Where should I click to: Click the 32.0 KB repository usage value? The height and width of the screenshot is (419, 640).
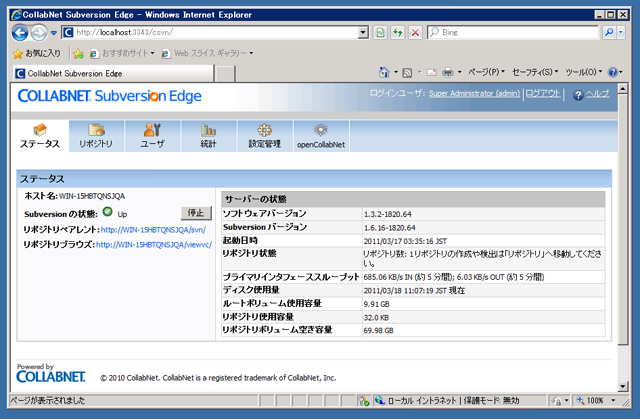pyautogui.click(x=376, y=318)
